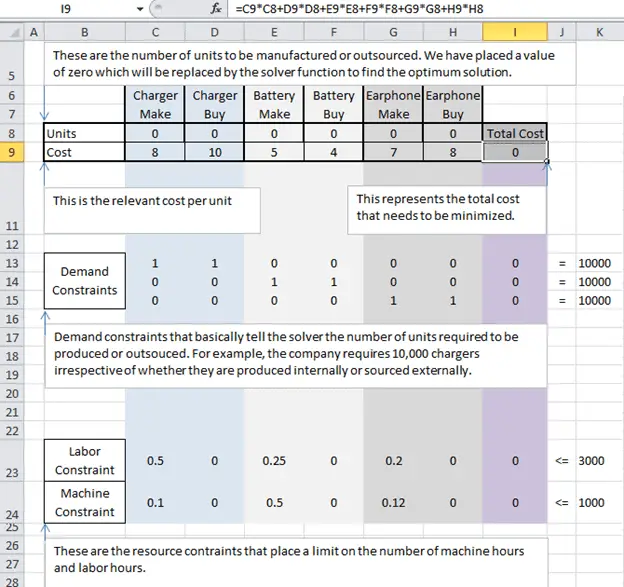This screenshot has width=624, height=587.
Task: Click the <= sign in the Labor row
Action: pyautogui.click(x=562, y=460)
